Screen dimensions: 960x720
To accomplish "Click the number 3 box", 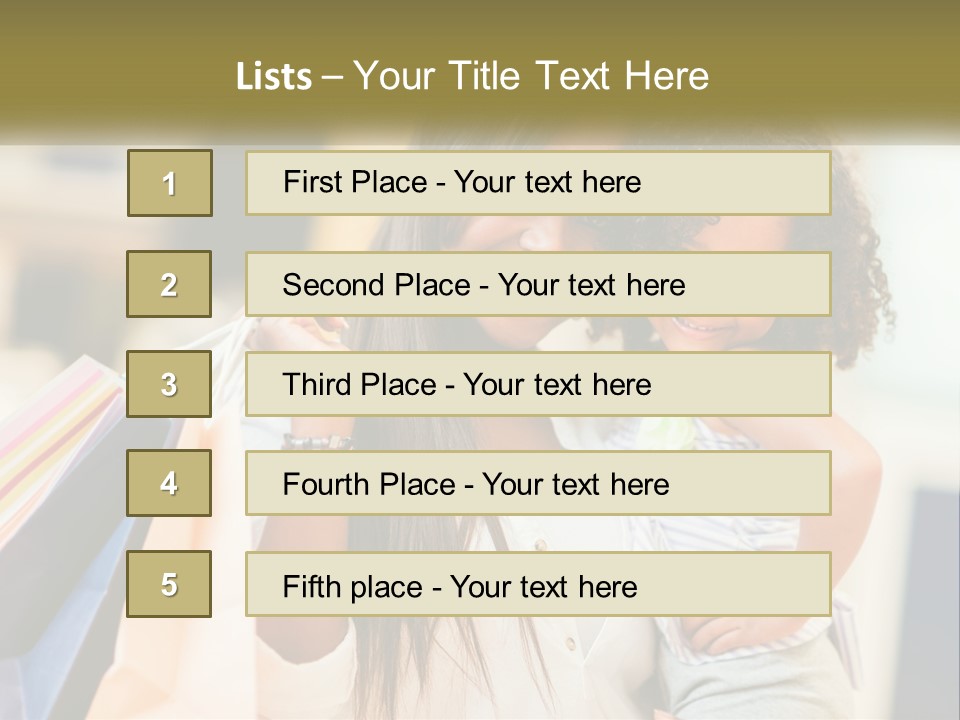I will [x=169, y=384].
